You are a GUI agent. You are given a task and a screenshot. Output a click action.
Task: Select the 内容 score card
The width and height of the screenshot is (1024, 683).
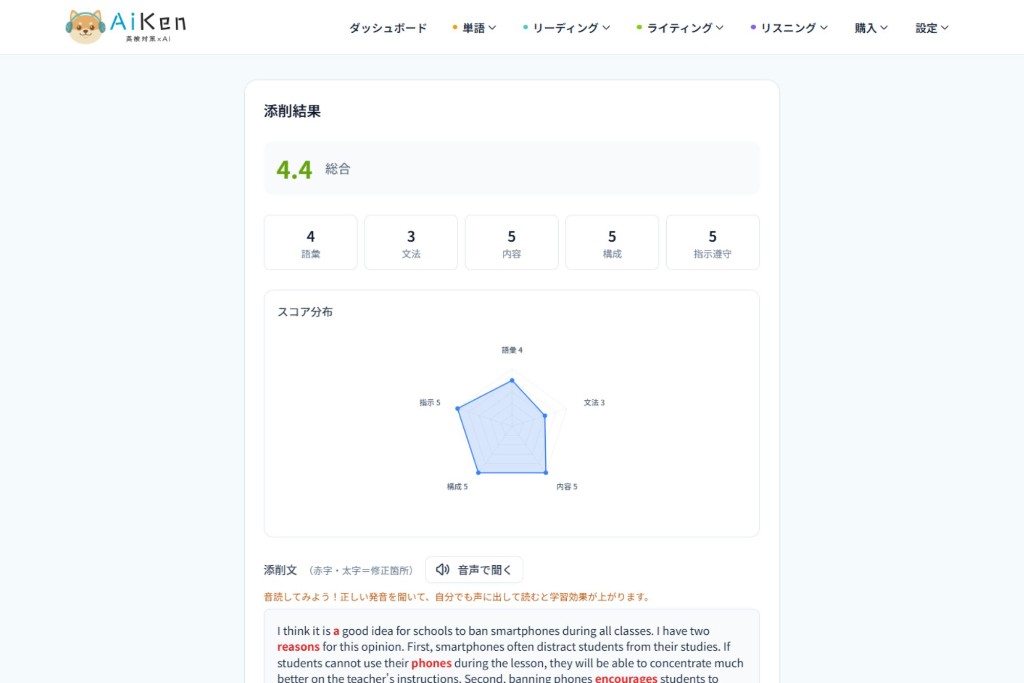(x=511, y=242)
